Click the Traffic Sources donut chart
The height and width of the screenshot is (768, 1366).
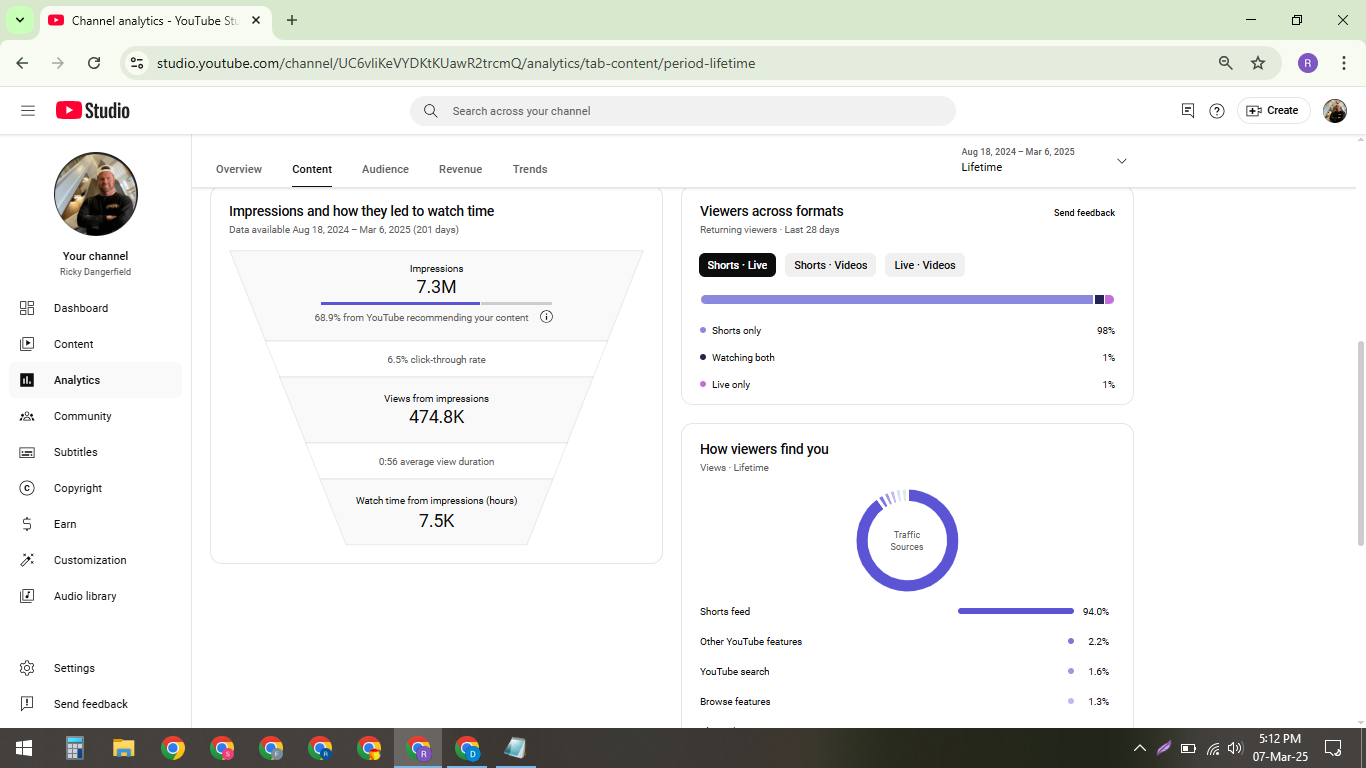(x=907, y=540)
